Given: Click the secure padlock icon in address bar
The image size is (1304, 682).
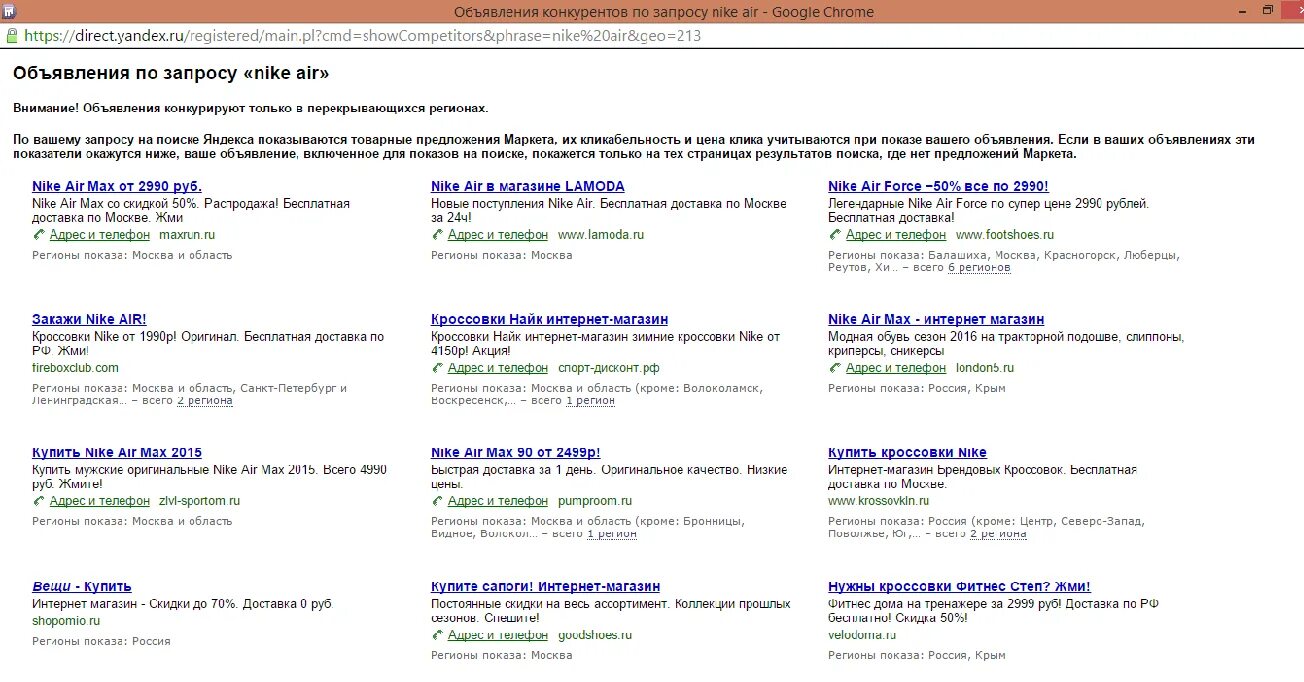Looking at the screenshot, I should [11, 35].
